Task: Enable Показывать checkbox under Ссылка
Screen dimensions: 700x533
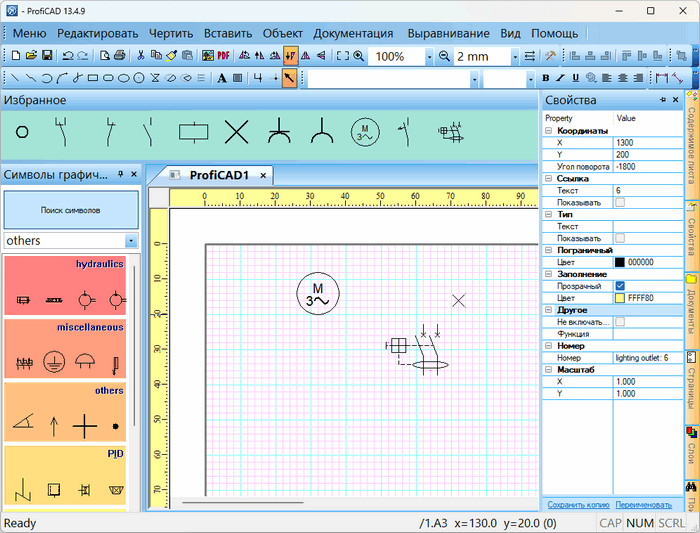Action: coord(620,202)
